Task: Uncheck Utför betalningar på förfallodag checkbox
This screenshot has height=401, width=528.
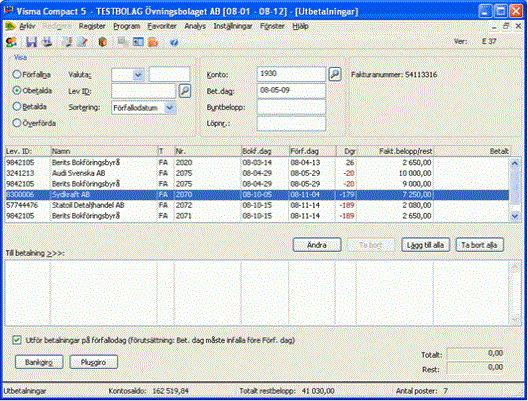Action: pyautogui.click(x=16, y=340)
